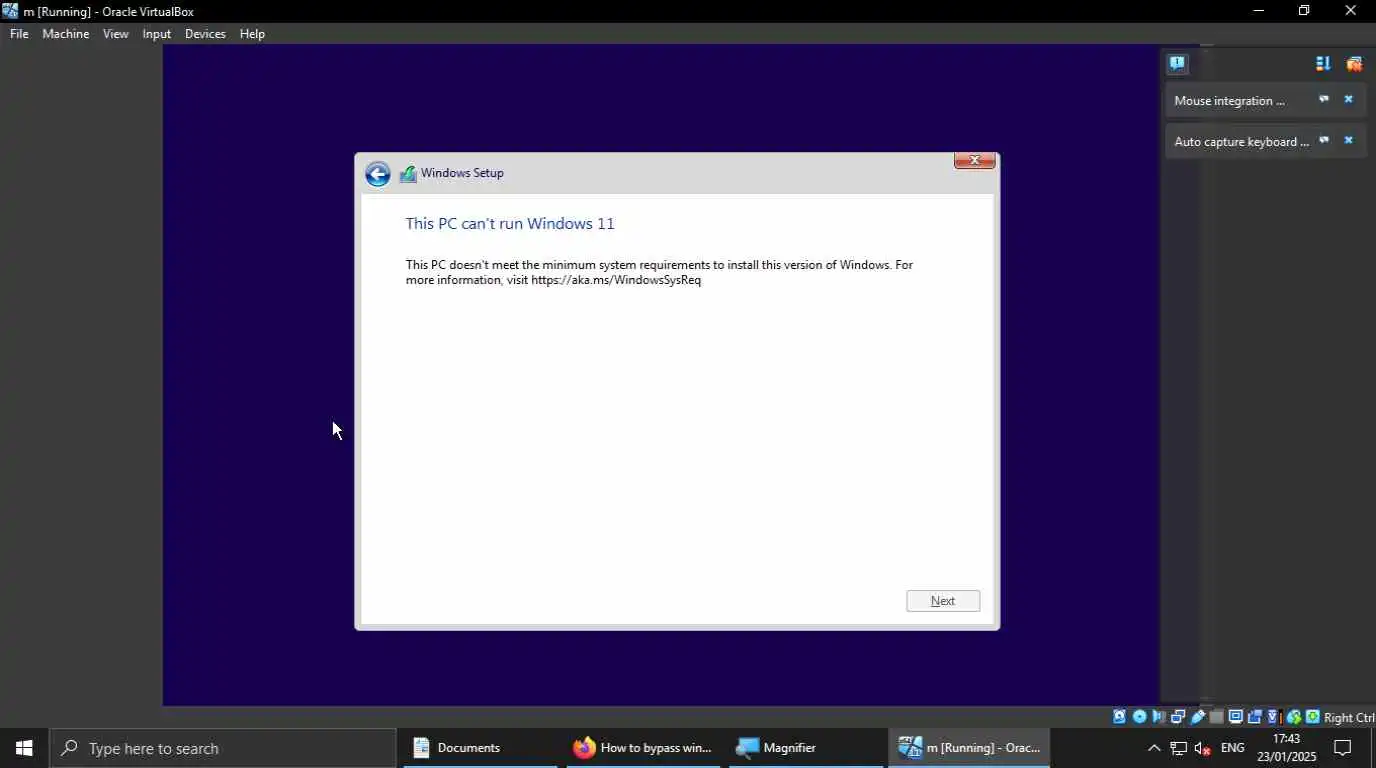
Task: Open the Windows Start menu
Action: click(24, 748)
